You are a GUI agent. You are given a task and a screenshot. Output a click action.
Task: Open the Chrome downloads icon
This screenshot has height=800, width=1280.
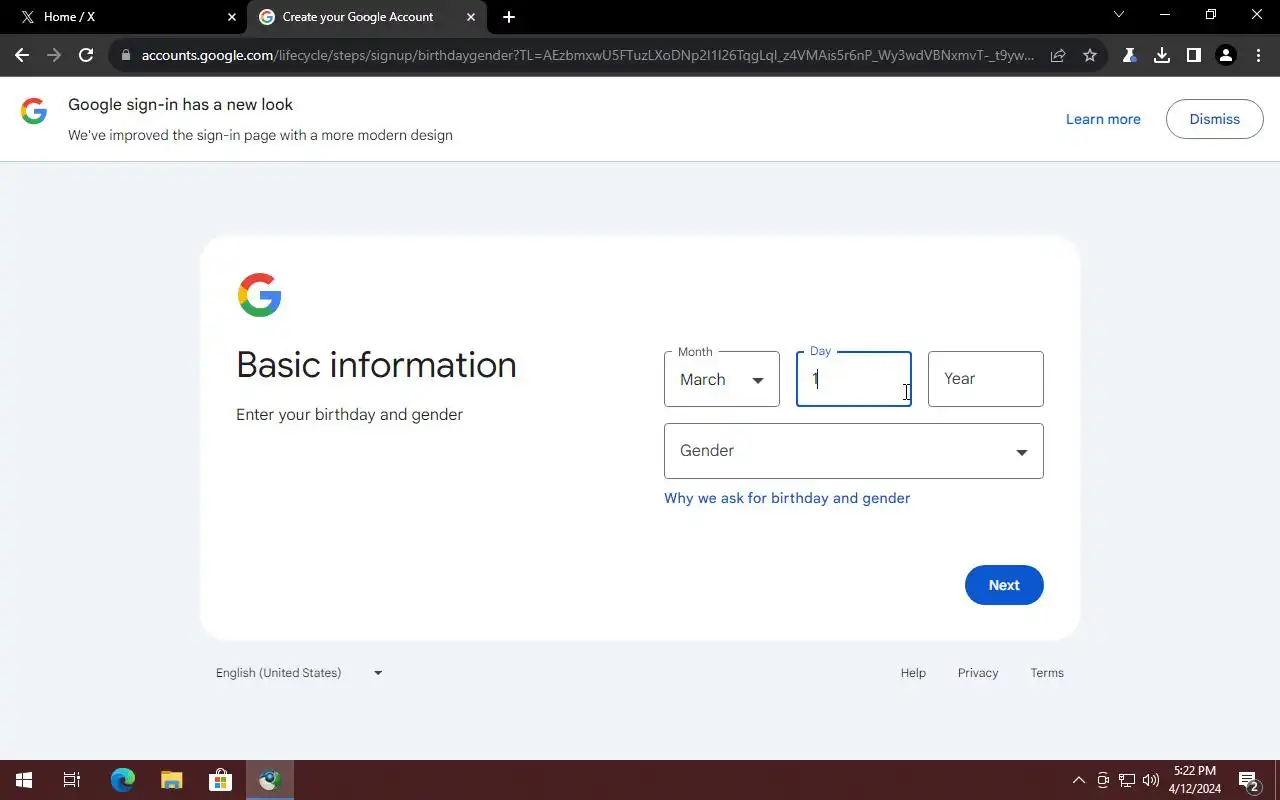tap(1162, 56)
